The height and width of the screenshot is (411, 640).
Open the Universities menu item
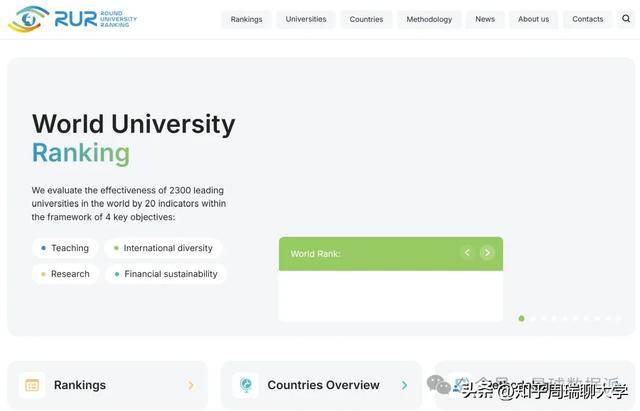pyautogui.click(x=306, y=19)
